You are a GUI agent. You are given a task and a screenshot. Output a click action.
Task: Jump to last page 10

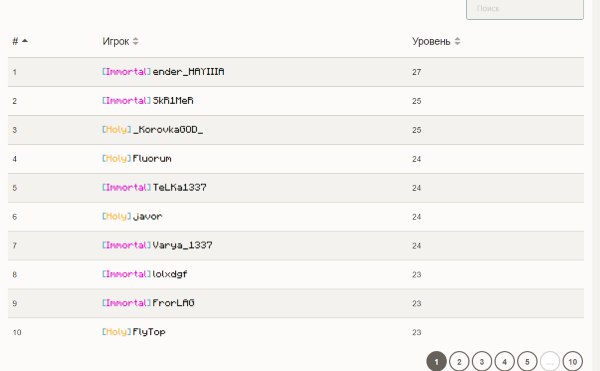coord(572,361)
